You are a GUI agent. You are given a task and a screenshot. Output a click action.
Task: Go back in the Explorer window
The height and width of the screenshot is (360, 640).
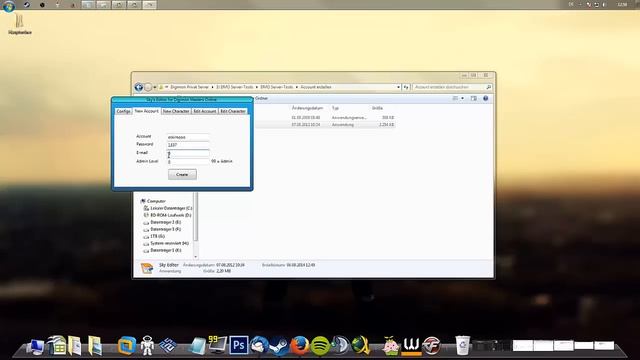139,87
